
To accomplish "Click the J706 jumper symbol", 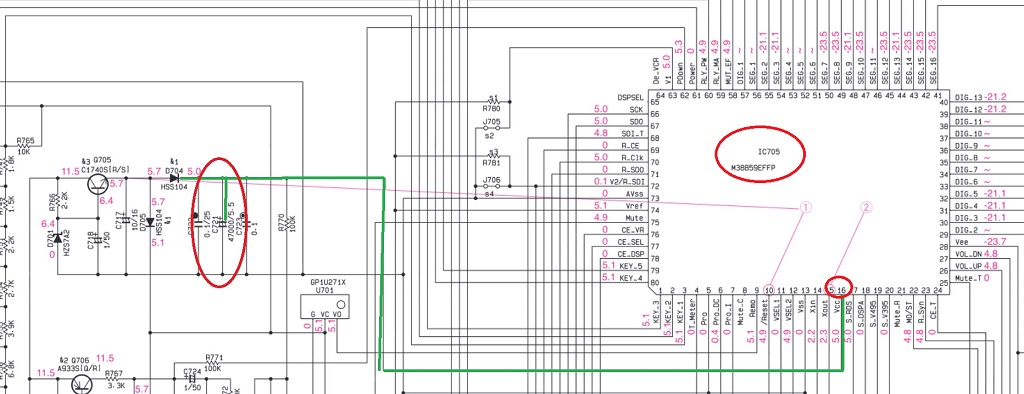I will click(x=492, y=186).
